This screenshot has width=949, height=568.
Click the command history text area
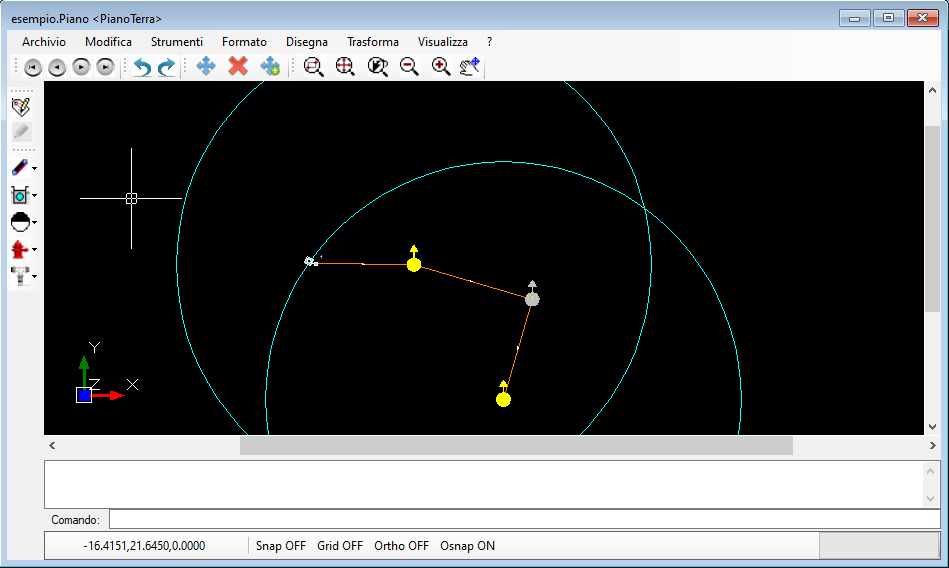[x=484, y=484]
